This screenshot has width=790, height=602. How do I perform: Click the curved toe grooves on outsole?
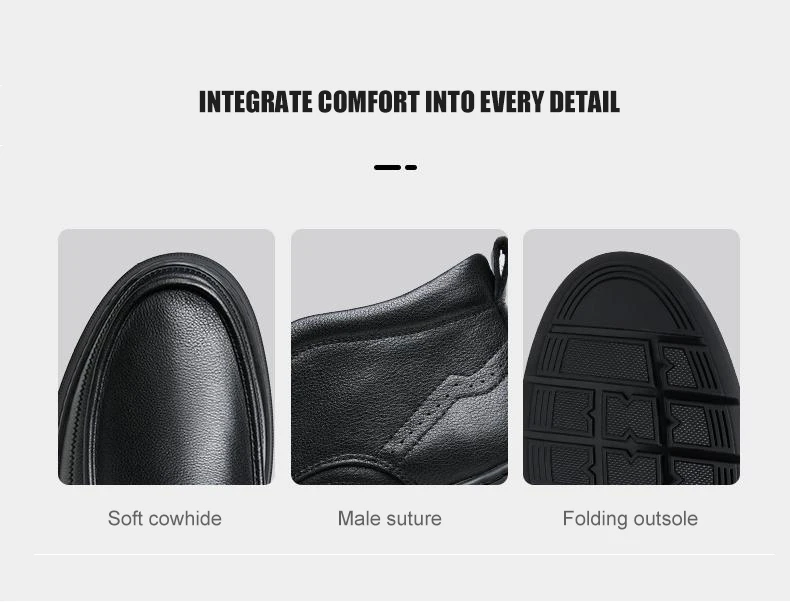click(625, 292)
